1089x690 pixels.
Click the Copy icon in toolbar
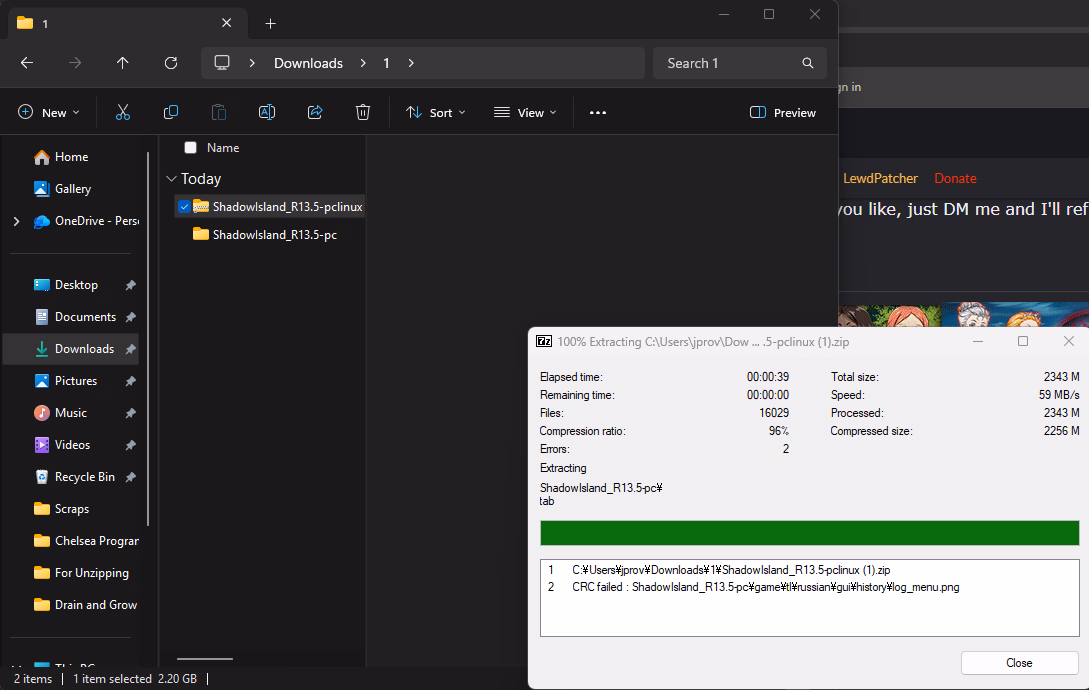point(171,113)
